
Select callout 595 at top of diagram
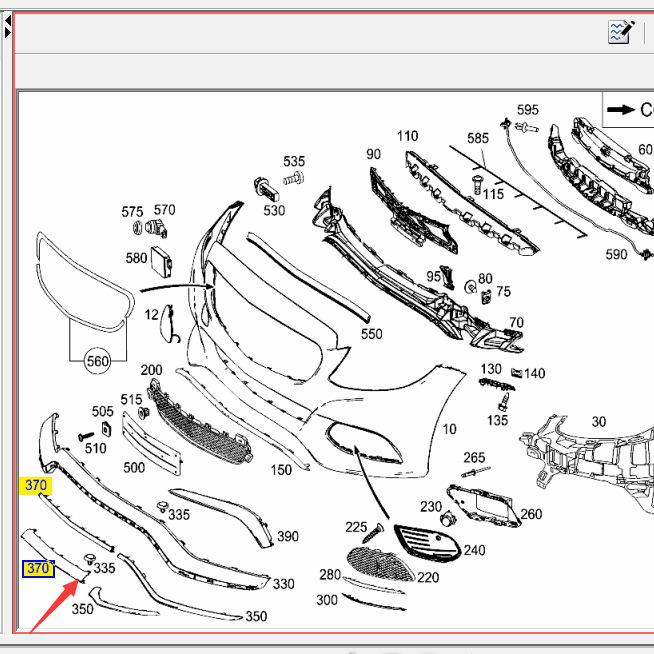(x=527, y=110)
